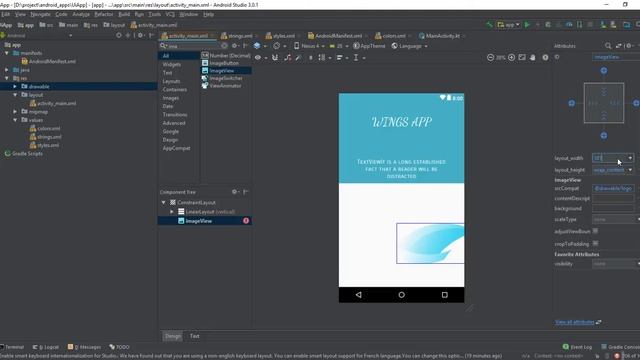Click the green Run app play button
This screenshot has width=640, height=360.
tap(527, 25)
